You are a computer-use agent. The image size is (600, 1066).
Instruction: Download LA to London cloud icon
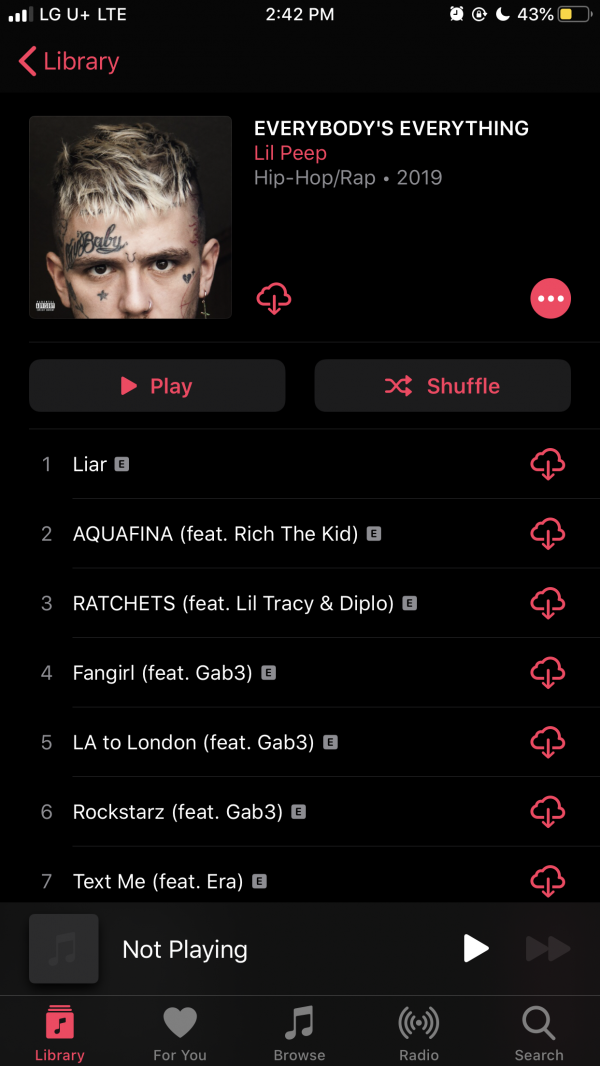(x=548, y=742)
